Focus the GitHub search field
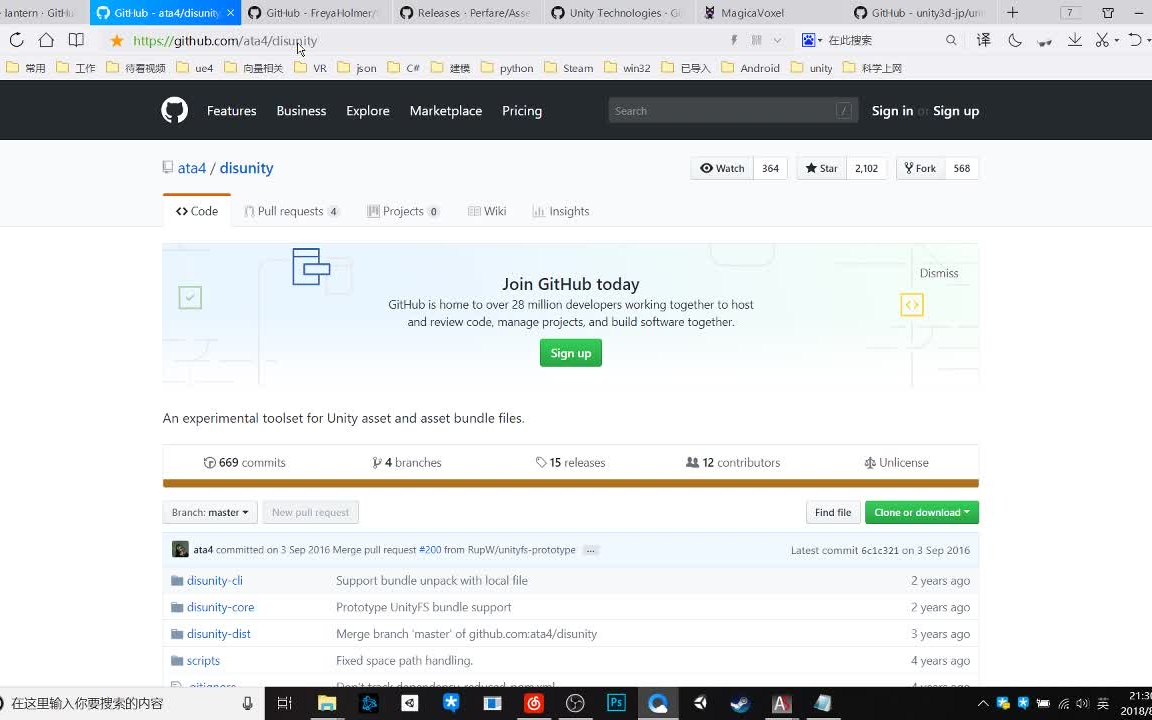Image resolution: width=1152 pixels, height=720 pixels. tap(733, 111)
